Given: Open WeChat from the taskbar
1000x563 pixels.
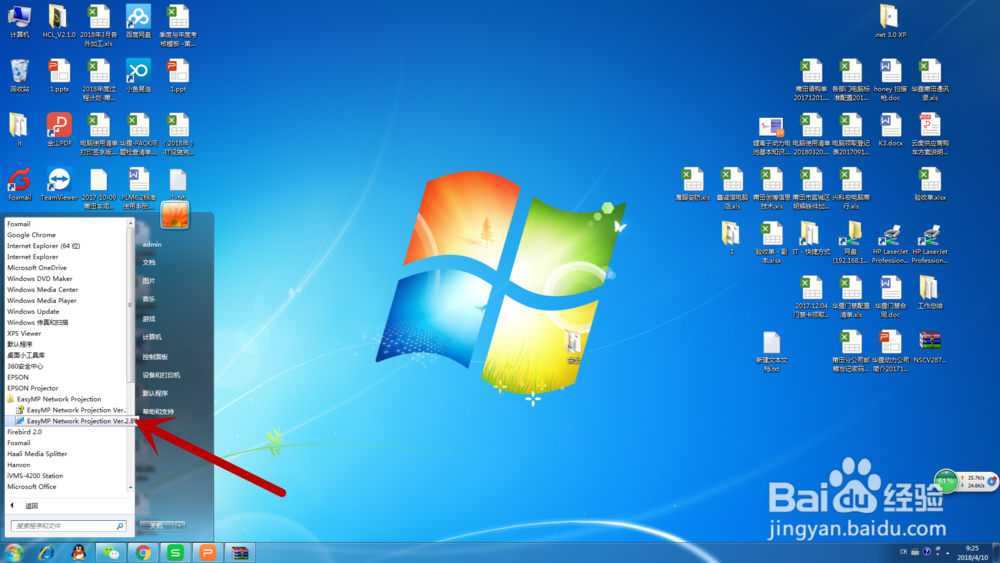Looking at the screenshot, I should click(x=111, y=553).
